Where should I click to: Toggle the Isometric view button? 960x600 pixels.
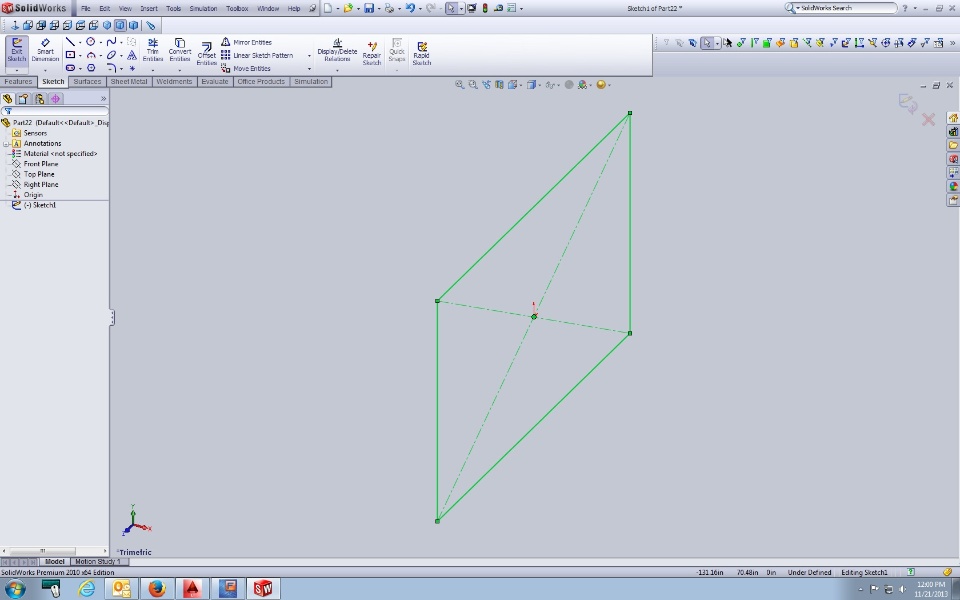107,25
